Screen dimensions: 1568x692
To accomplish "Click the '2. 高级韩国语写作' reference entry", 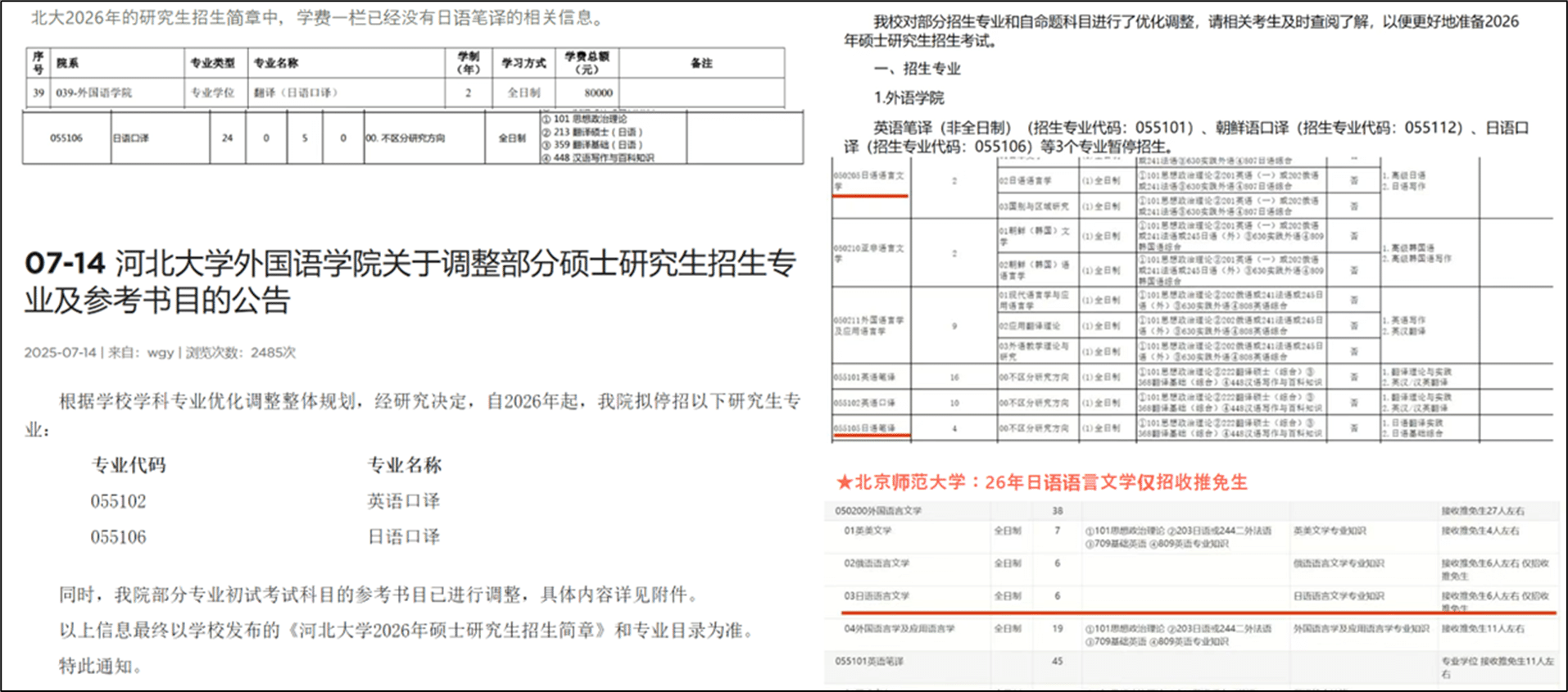I will [x=1416, y=259].
